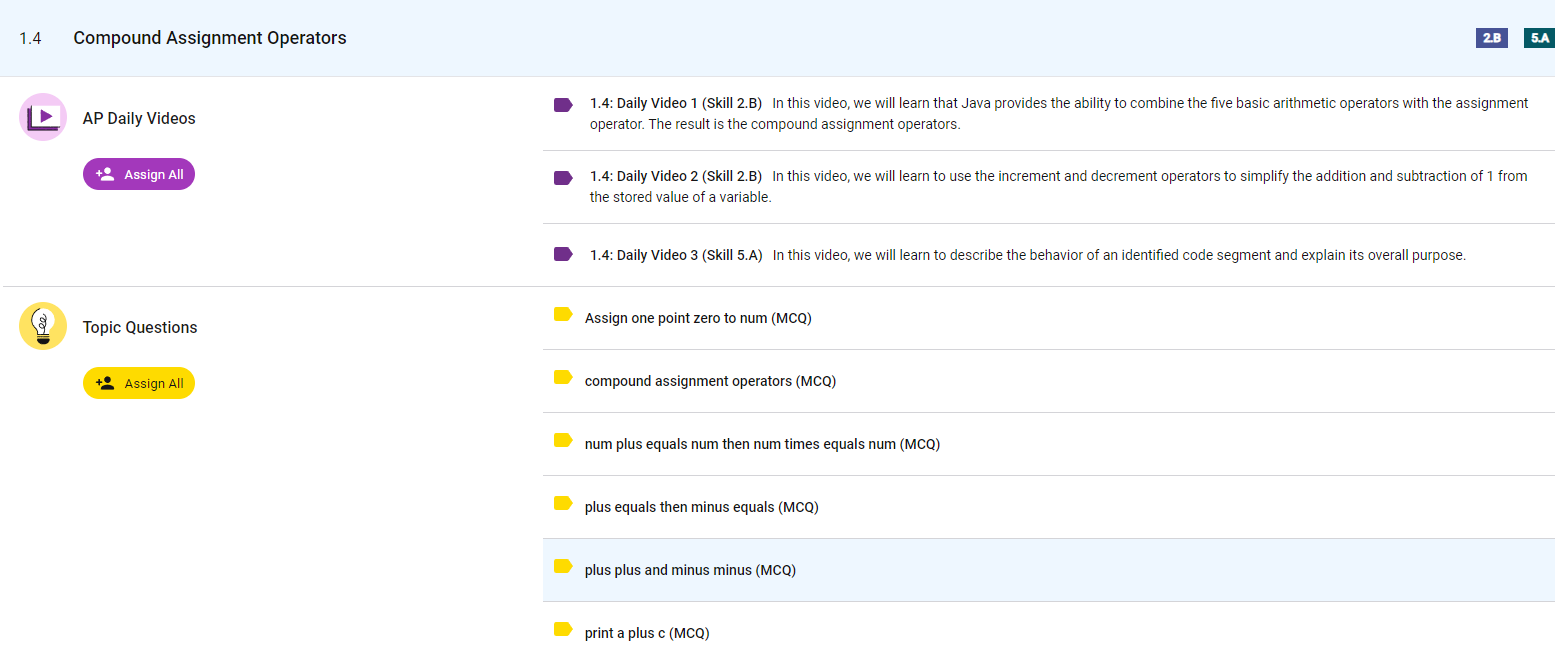Select the 2.B skill badge
This screenshot has width=1555, height=656.
(x=1491, y=38)
